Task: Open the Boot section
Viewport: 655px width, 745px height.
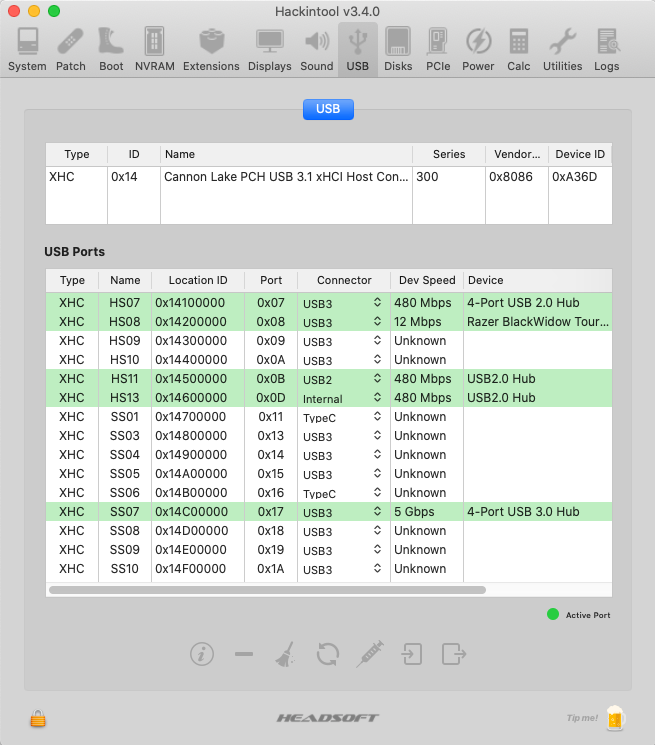Action: [x=111, y=49]
